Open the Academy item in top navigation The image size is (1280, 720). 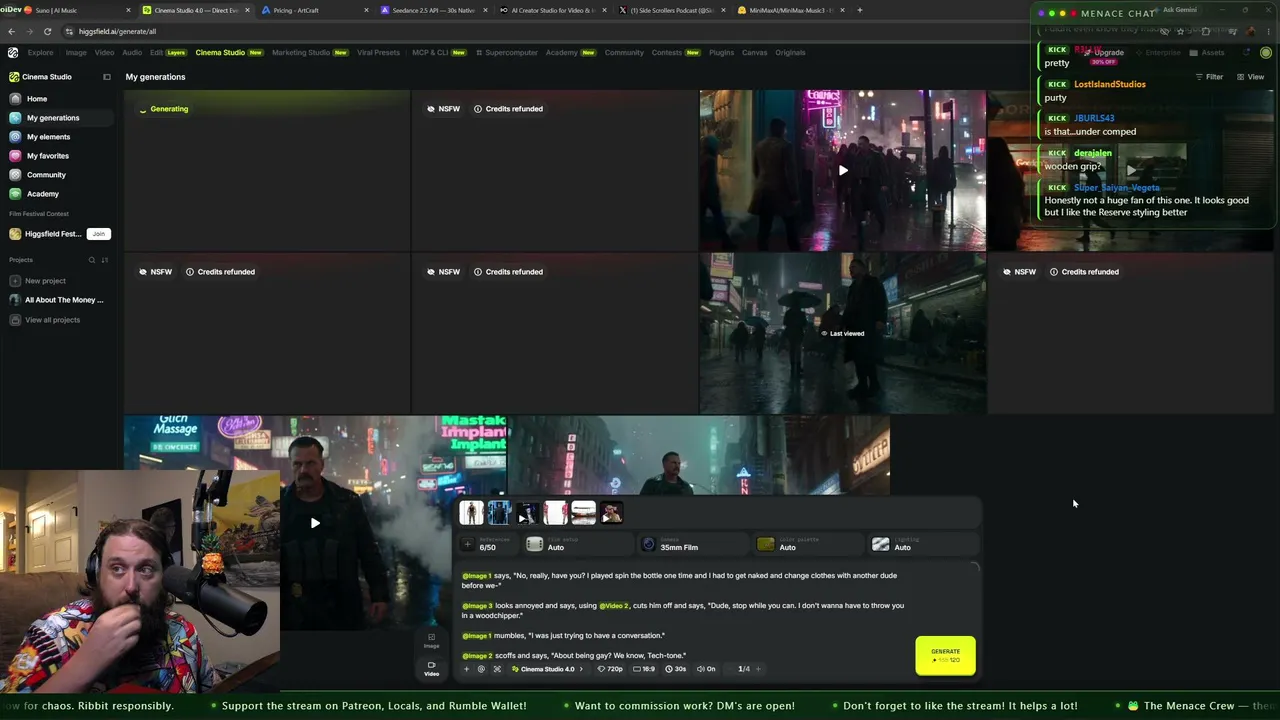[570, 52]
